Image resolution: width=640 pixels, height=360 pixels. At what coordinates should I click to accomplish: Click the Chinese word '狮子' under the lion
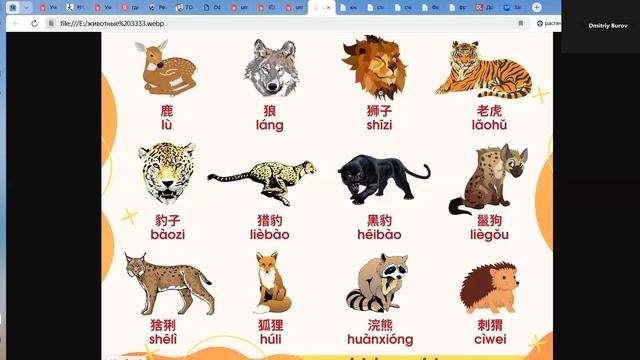click(379, 111)
